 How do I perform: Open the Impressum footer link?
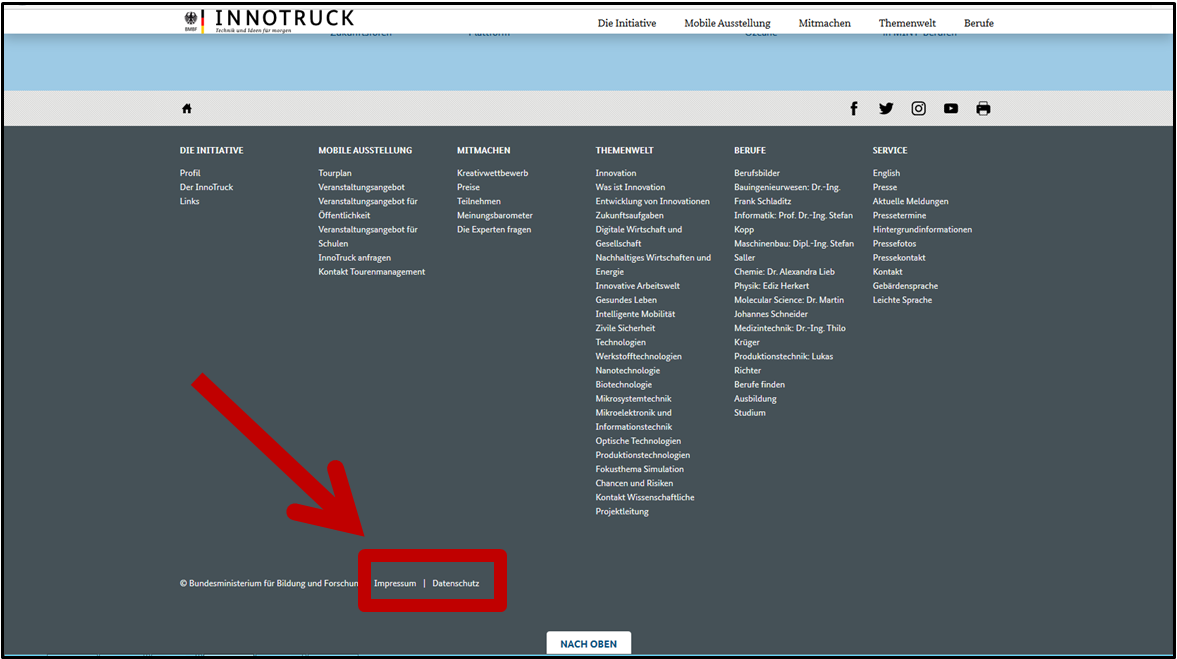point(395,583)
